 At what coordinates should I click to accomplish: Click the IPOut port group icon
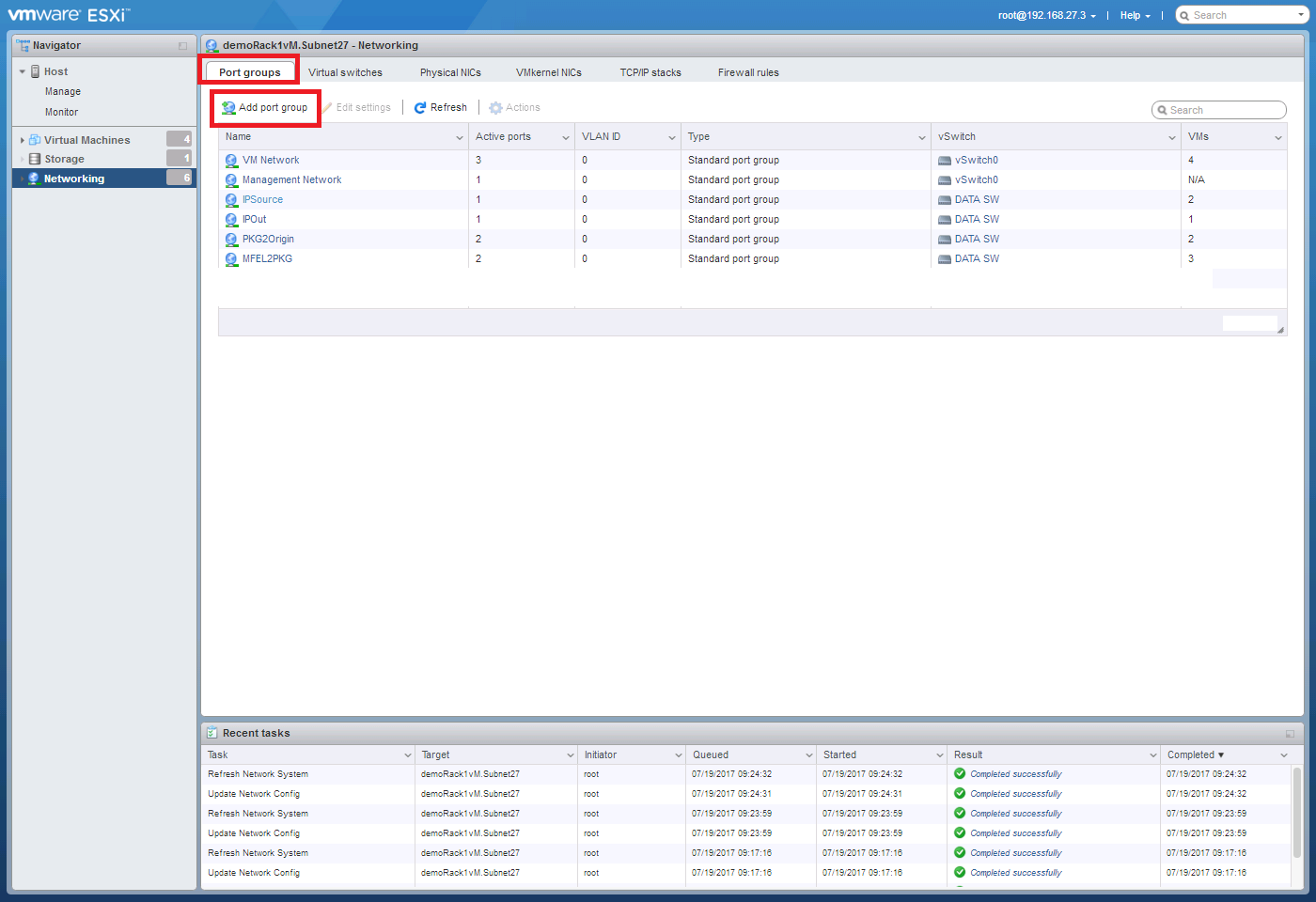coord(231,220)
